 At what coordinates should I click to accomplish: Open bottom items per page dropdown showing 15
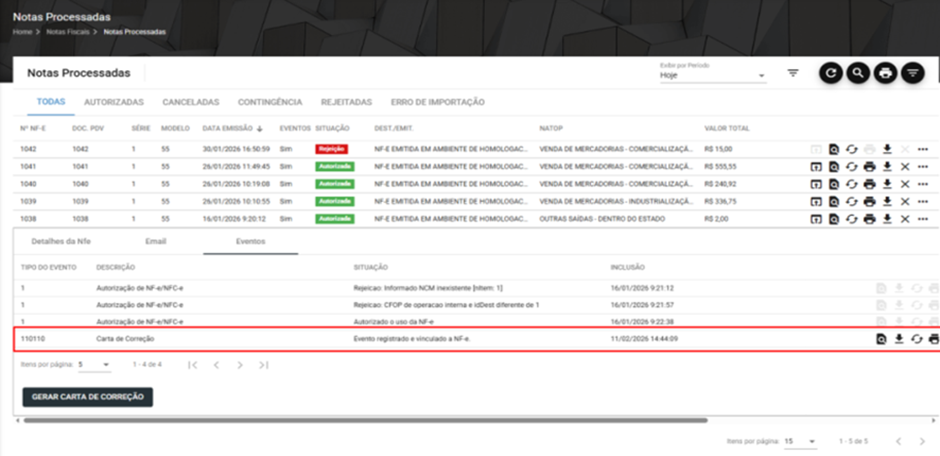click(800, 442)
